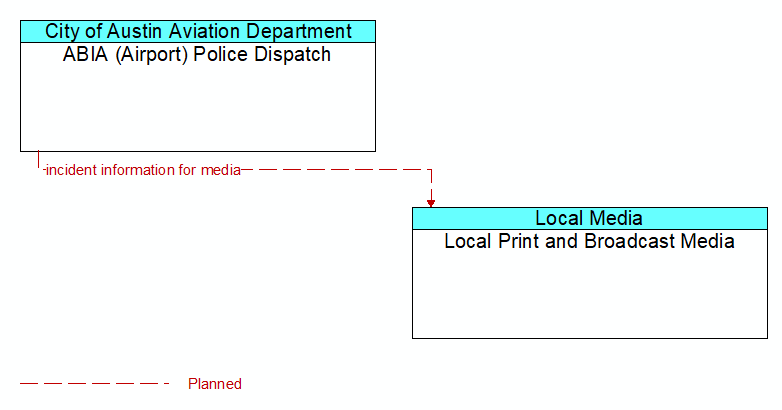Click the red arrowhead entering Local Media
The width and height of the screenshot is (782, 410).
(x=431, y=203)
